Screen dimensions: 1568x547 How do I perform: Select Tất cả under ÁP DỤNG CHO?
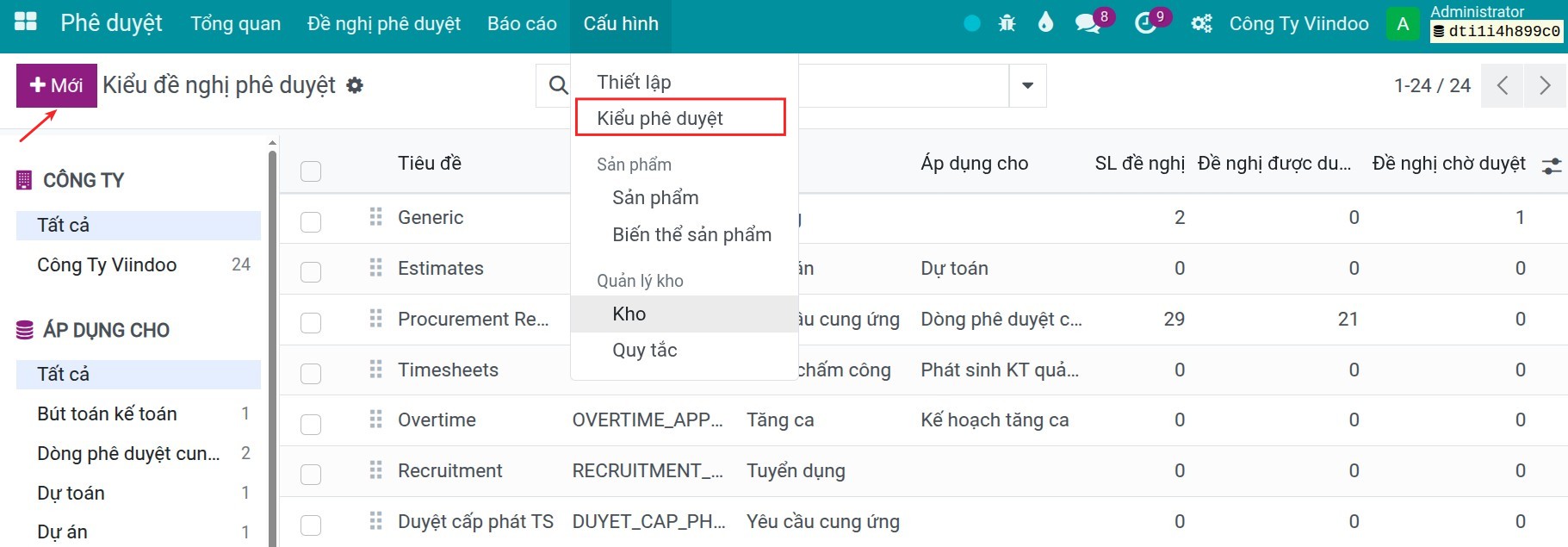point(139,374)
